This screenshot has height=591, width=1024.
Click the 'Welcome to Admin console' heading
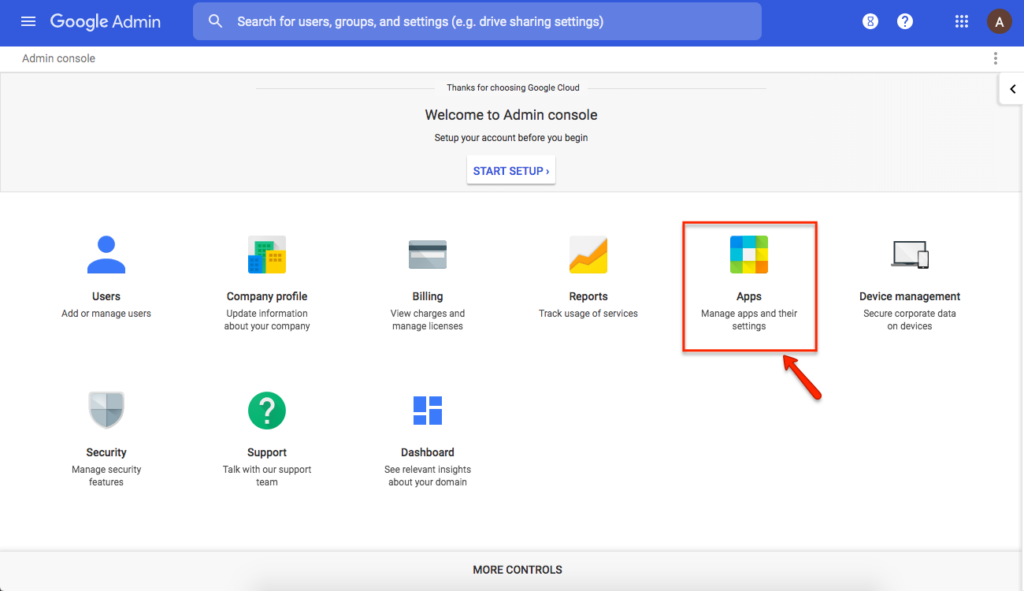pos(511,115)
